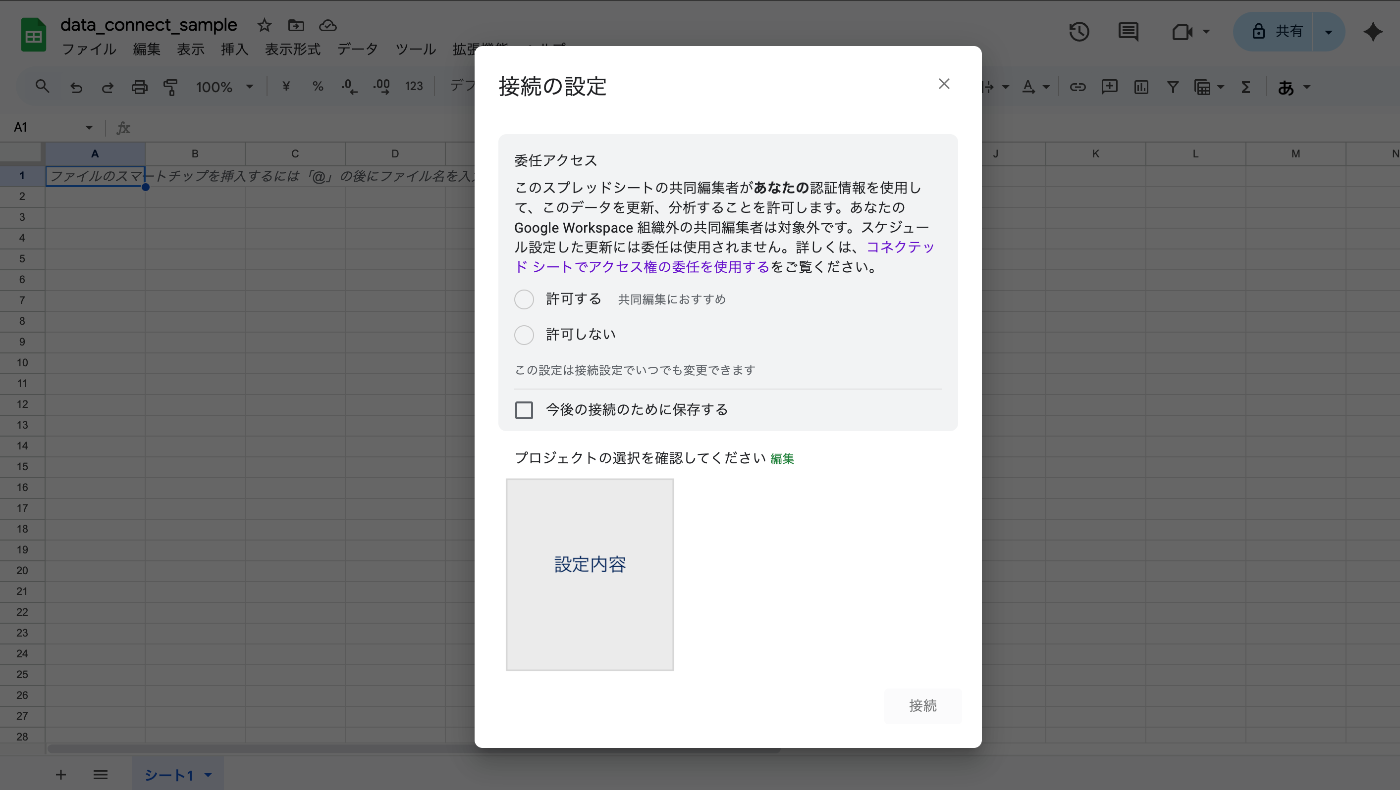Select the 許可する radio button
Image resolution: width=1400 pixels, height=790 pixels.
pos(524,299)
